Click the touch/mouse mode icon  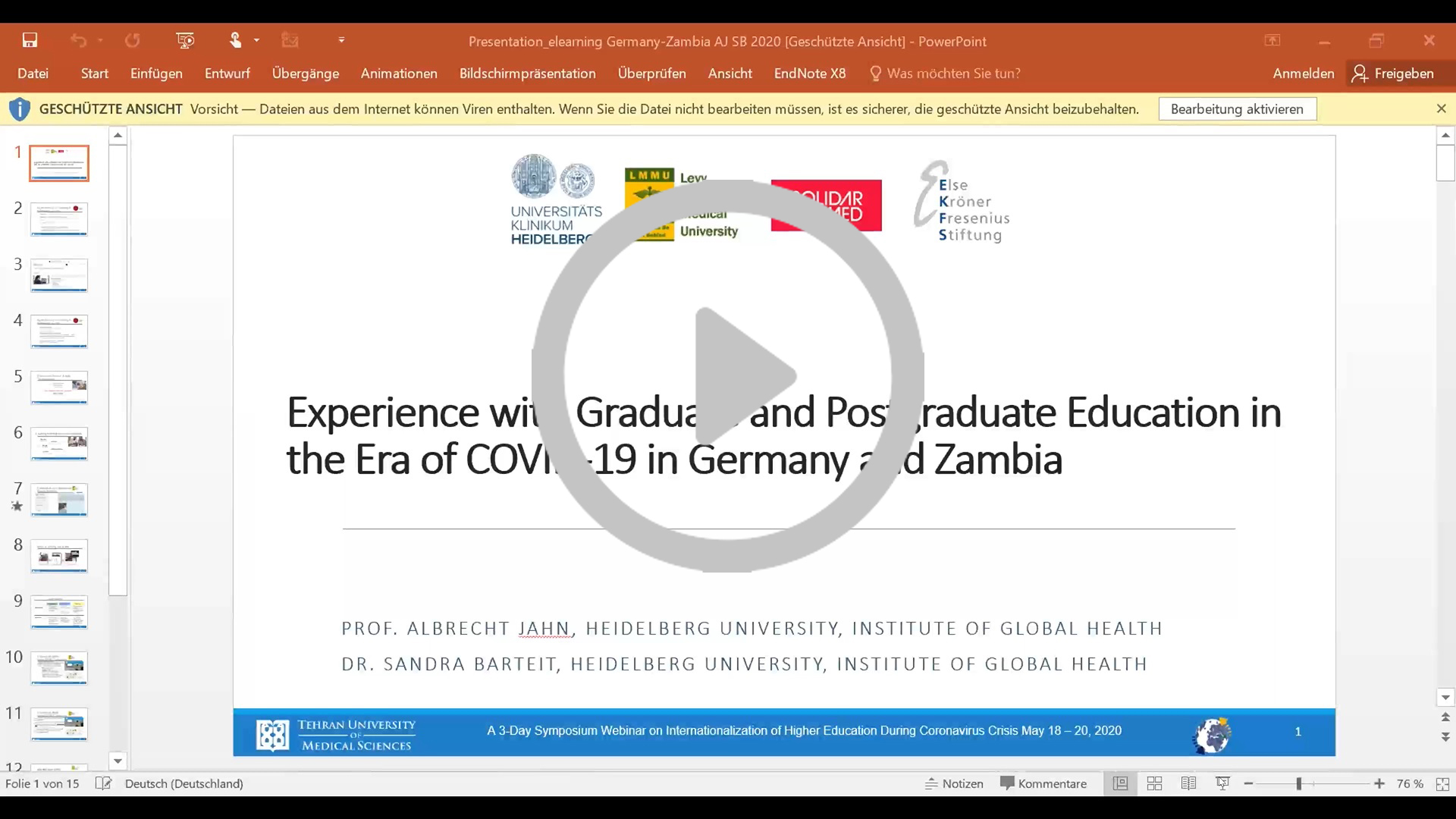click(235, 40)
